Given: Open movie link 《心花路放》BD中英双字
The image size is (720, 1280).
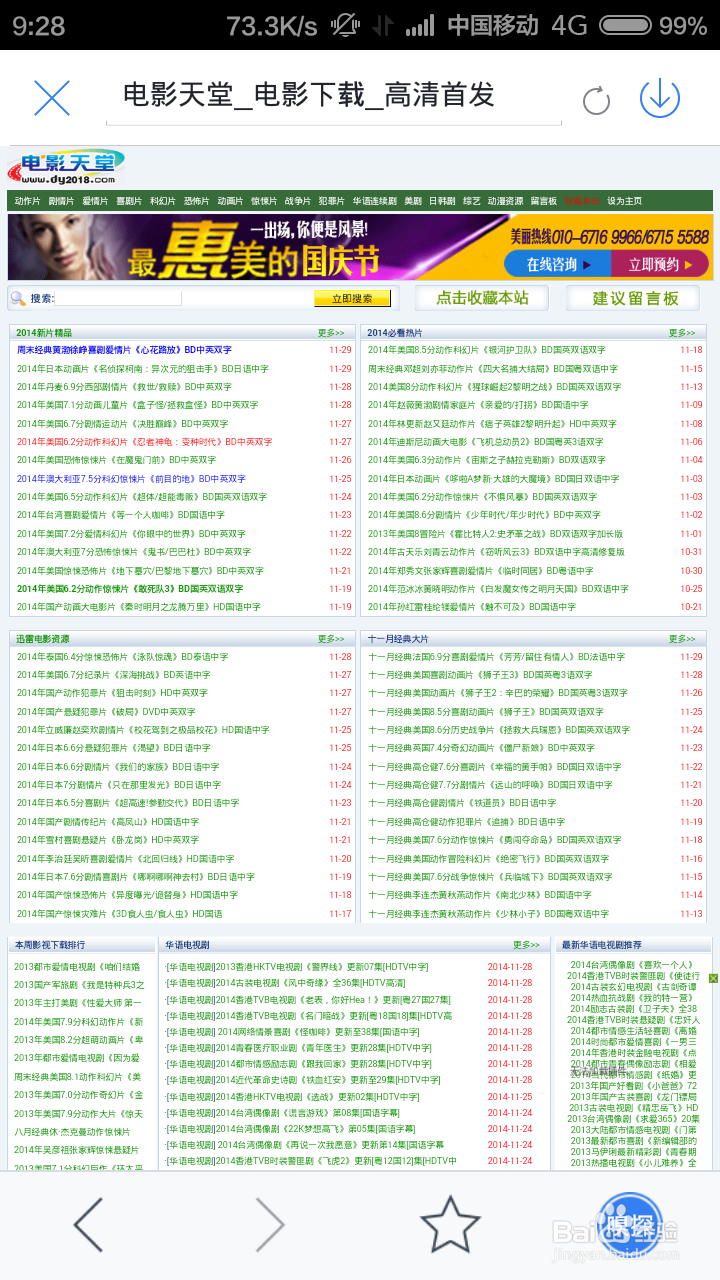Looking at the screenshot, I should [124, 351].
